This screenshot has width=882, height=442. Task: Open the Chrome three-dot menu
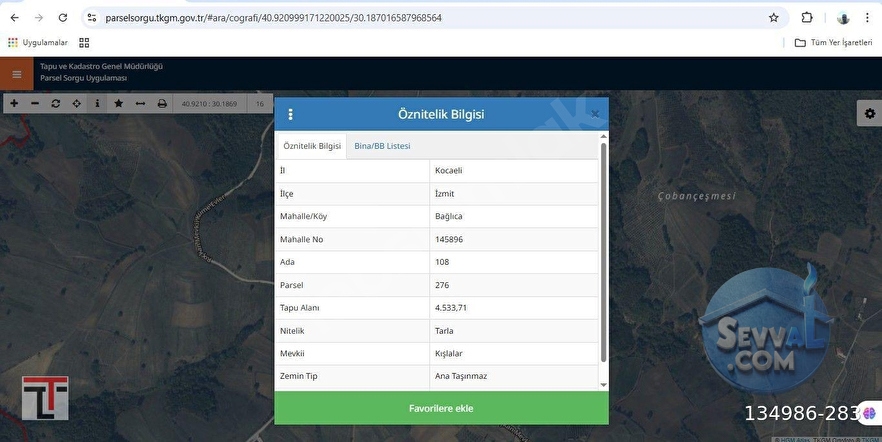tap(867, 18)
